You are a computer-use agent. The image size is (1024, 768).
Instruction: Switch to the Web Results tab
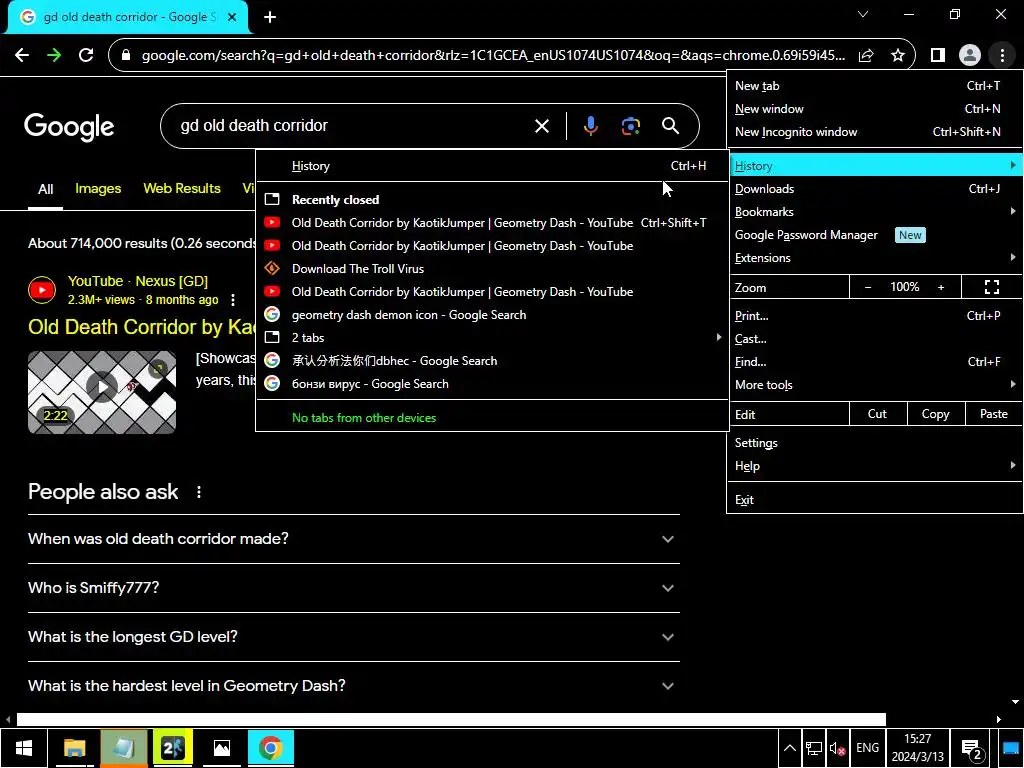point(182,189)
